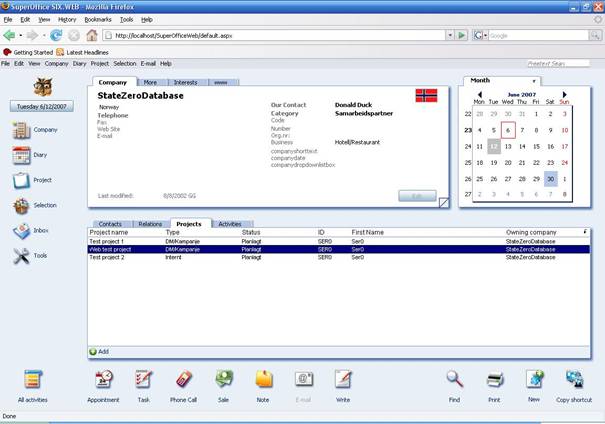Image resolution: width=605 pixels, height=424 pixels.
Task: Click the Status column header
Action: click(x=251, y=232)
